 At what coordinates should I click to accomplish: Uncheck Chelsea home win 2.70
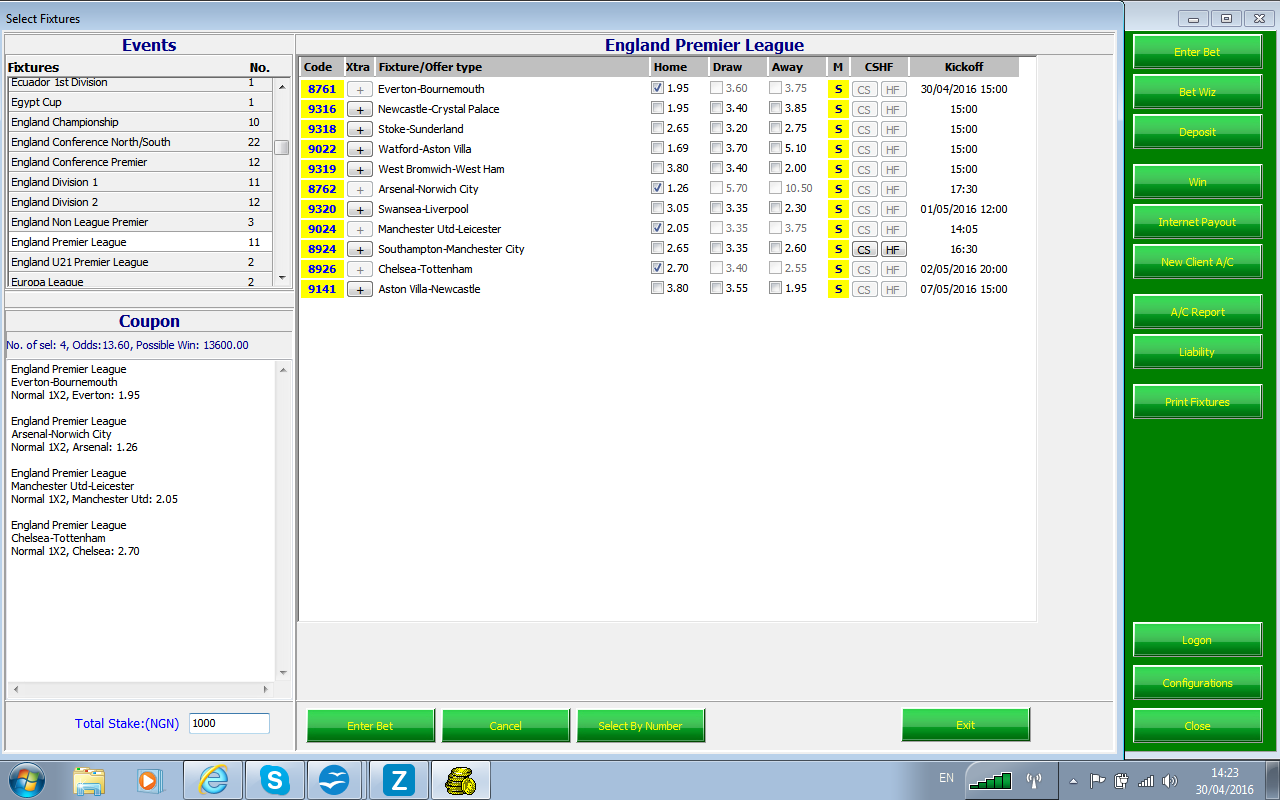point(657,268)
